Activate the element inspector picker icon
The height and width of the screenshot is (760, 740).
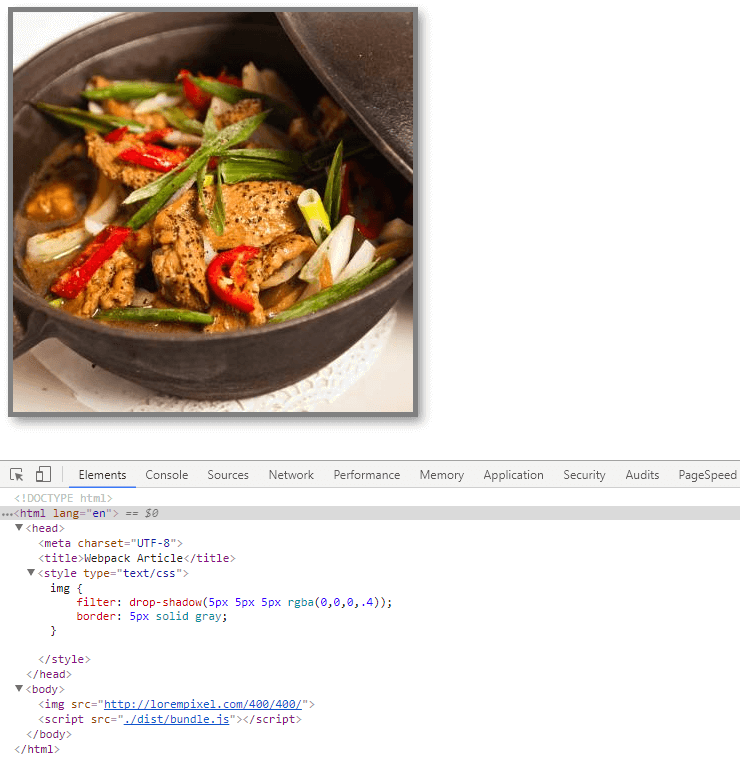[17, 475]
